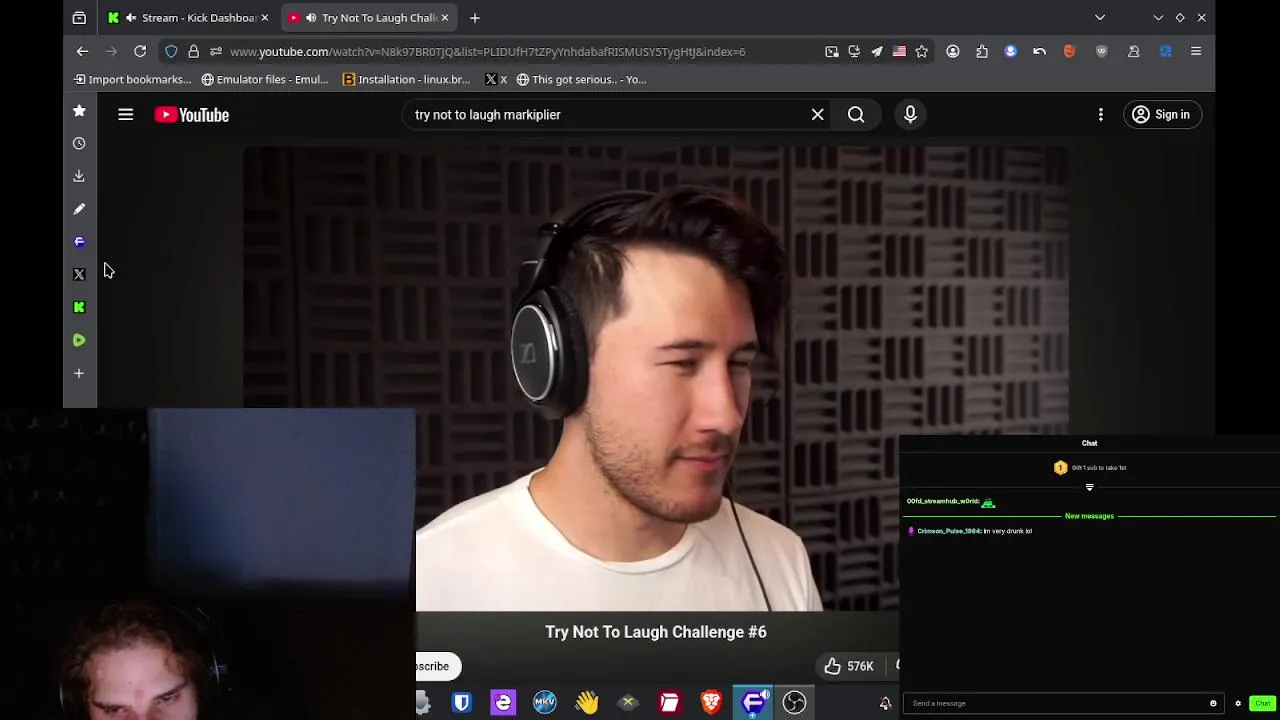Open the Emulator files bookmark

point(265,80)
